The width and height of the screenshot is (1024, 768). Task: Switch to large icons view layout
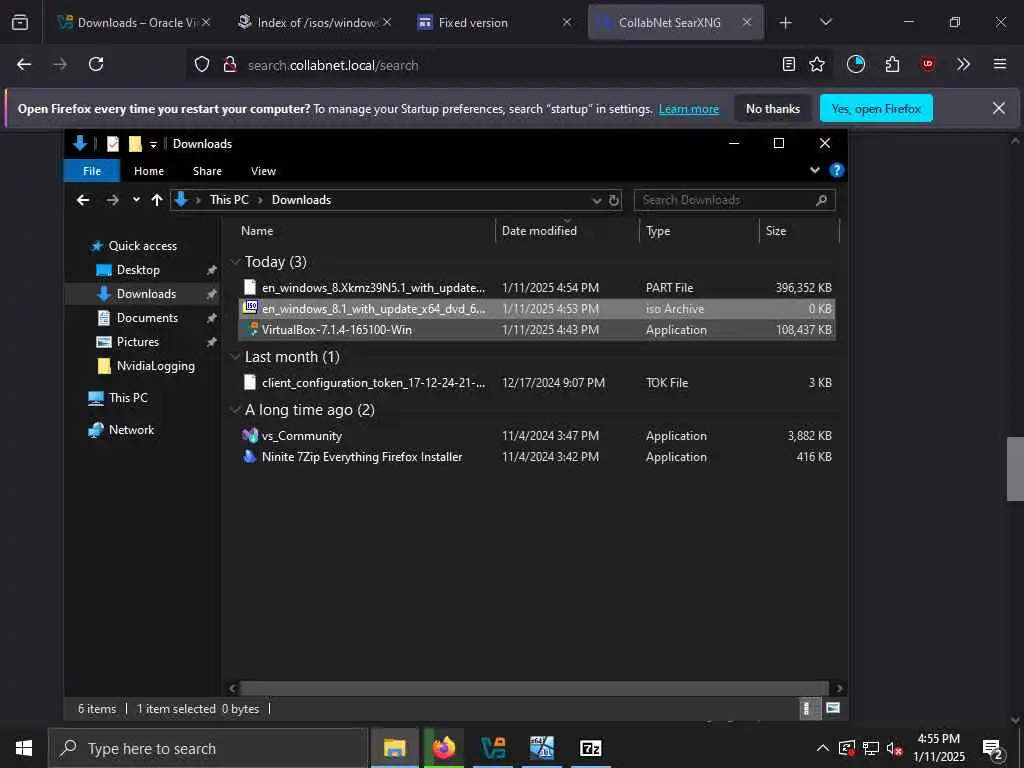coord(833,708)
